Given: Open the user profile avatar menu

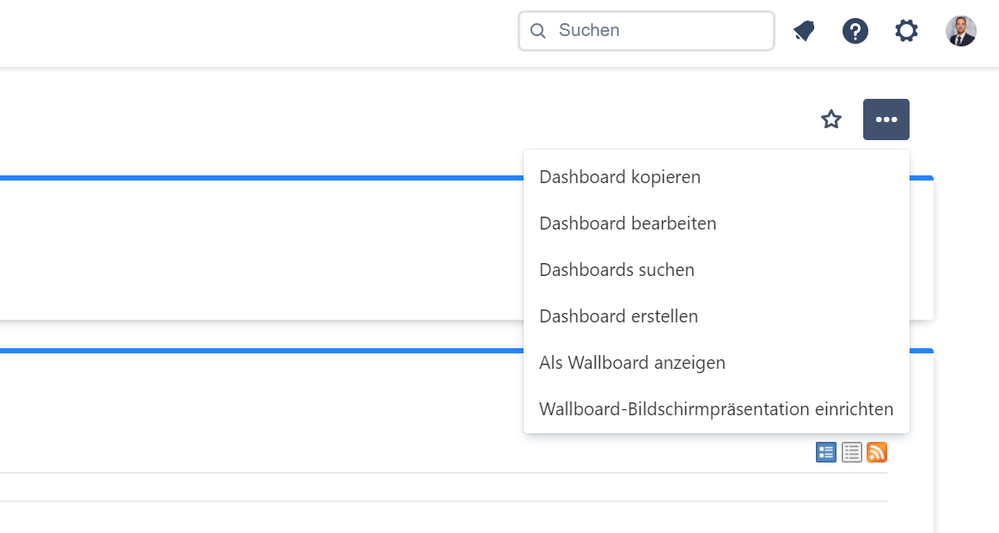Looking at the screenshot, I should click(x=961, y=31).
